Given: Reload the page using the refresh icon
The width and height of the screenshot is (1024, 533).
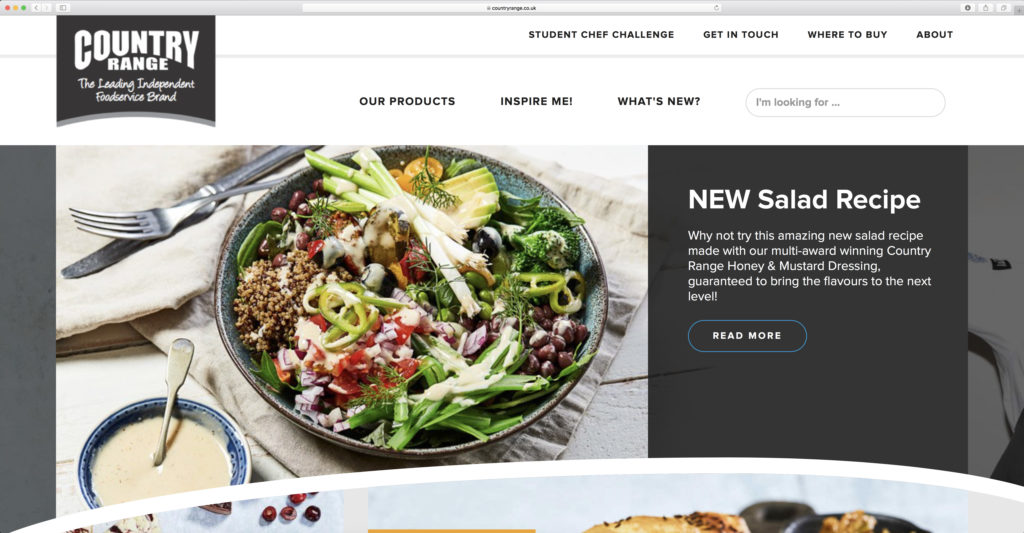Looking at the screenshot, I should click(716, 8).
